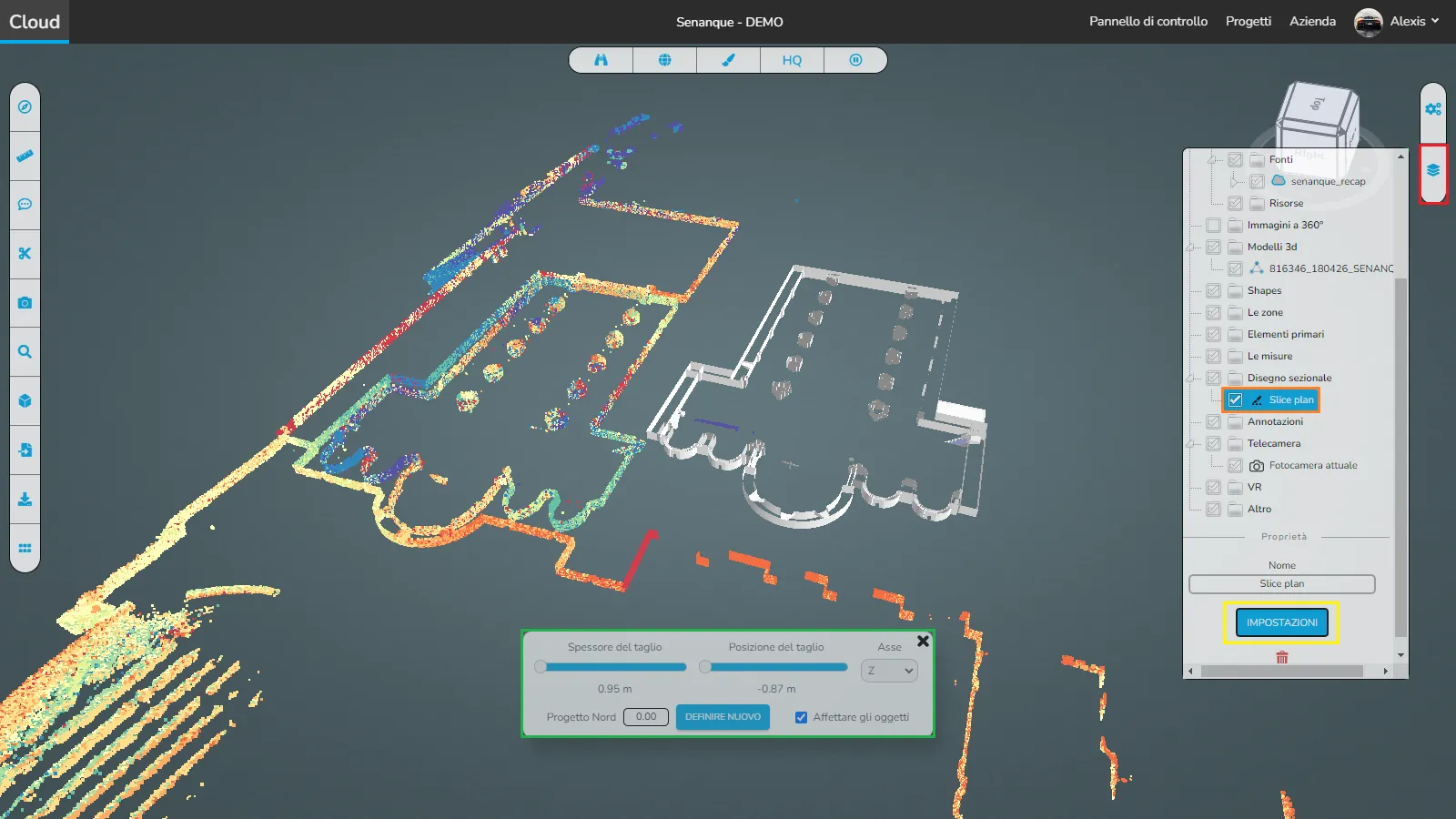1456x819 pixels.
Task: Open the Azienda menu
Action: click(x=1312, y=21)
